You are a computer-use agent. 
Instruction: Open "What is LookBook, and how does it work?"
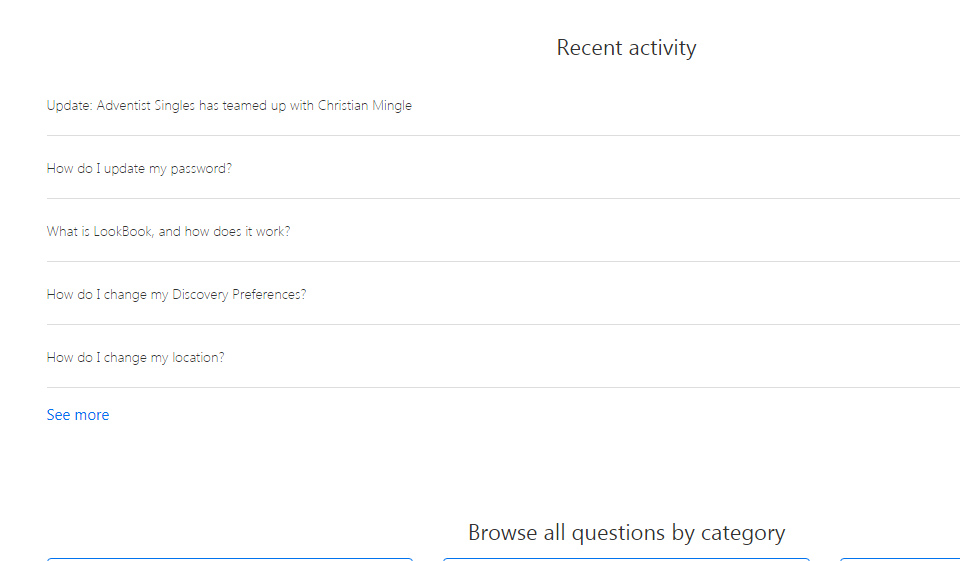tap(168, 231)
